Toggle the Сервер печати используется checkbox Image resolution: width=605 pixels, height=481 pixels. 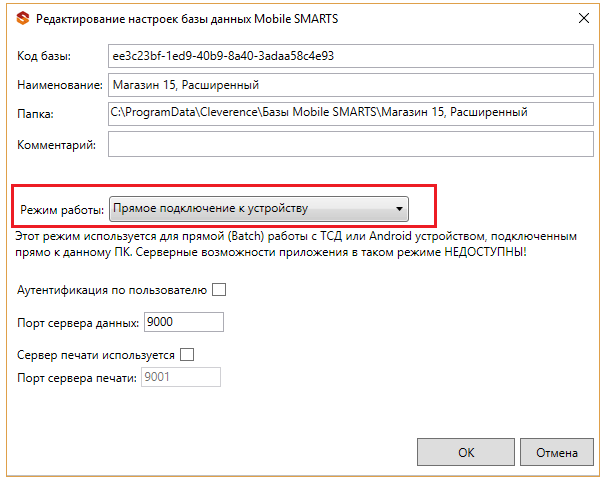click(x=187, y=354)
